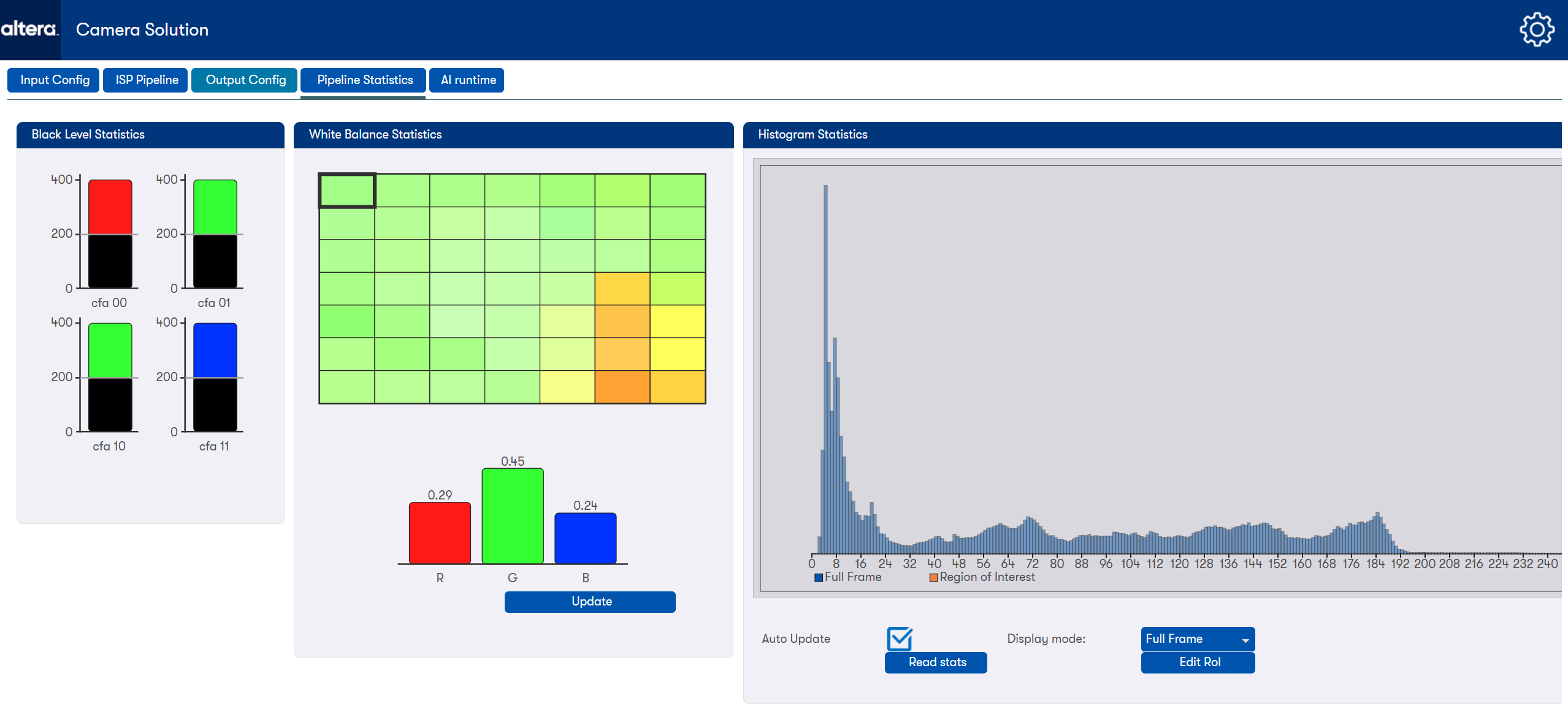Switch to the Input Config tab
Viewport: 1568px width, 717px height.
pos(54,80)
